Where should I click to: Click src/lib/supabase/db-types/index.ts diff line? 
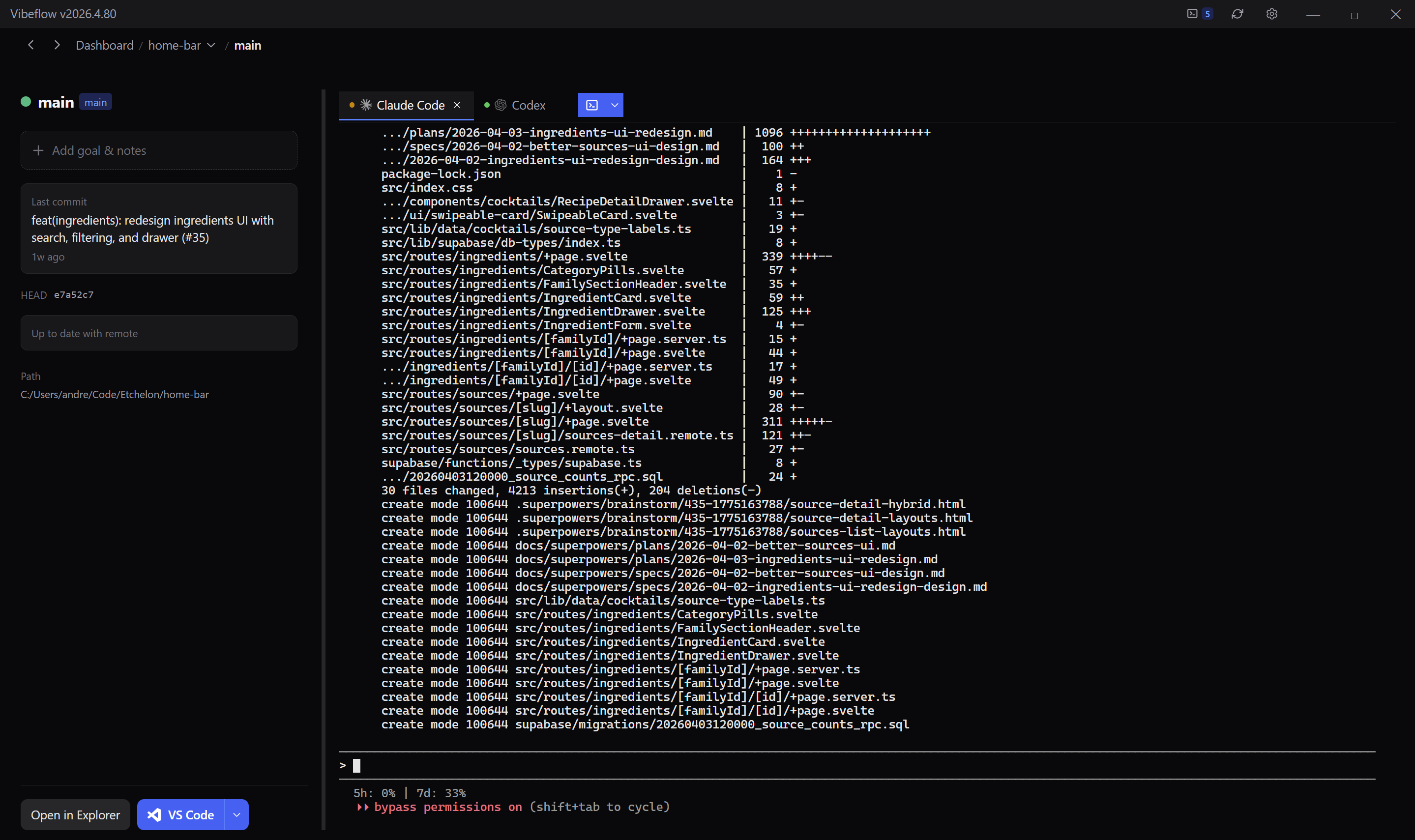coord(590,243)
